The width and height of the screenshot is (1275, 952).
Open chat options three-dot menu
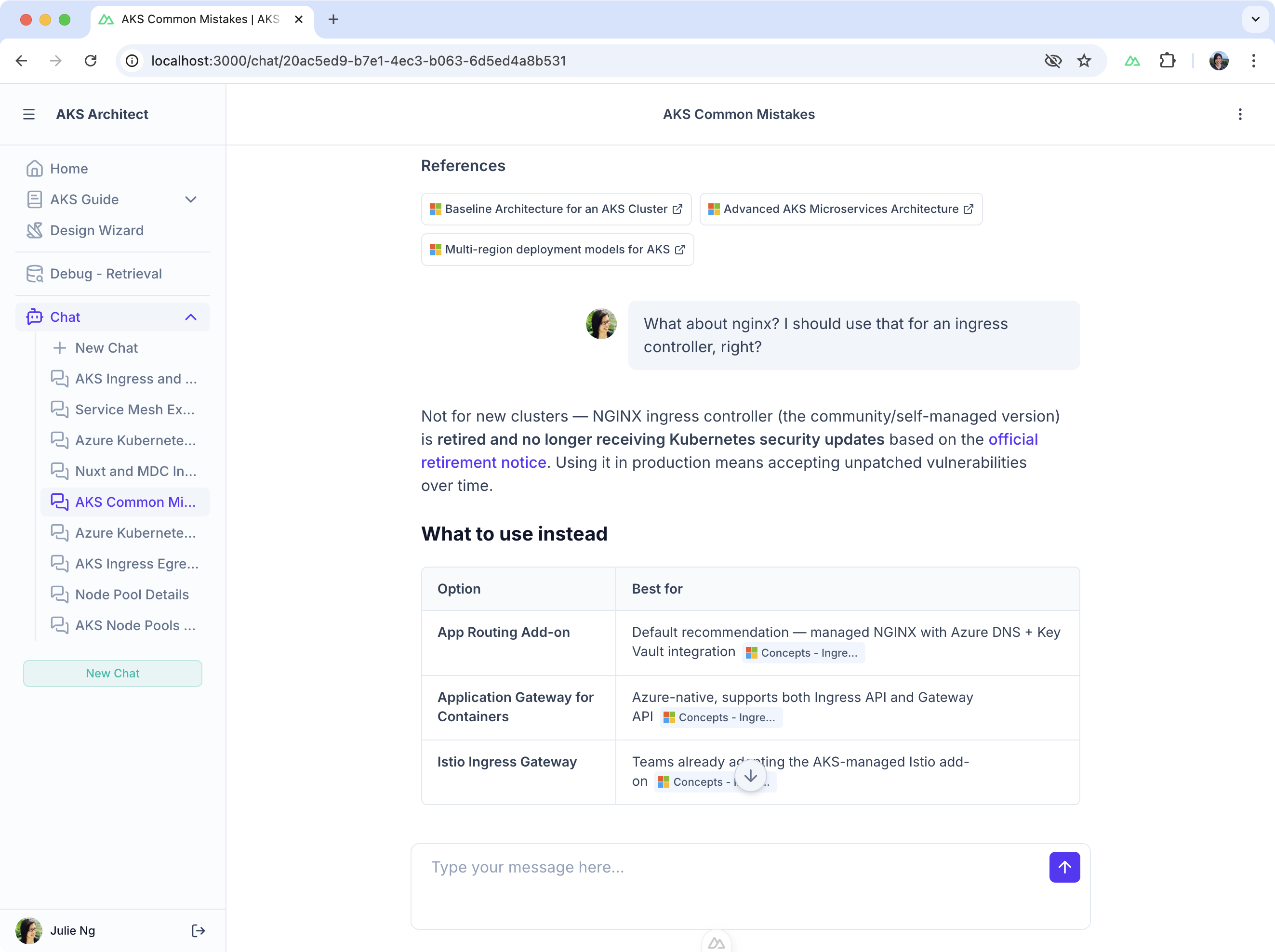pyautogui.click(x=1240, y=114)
